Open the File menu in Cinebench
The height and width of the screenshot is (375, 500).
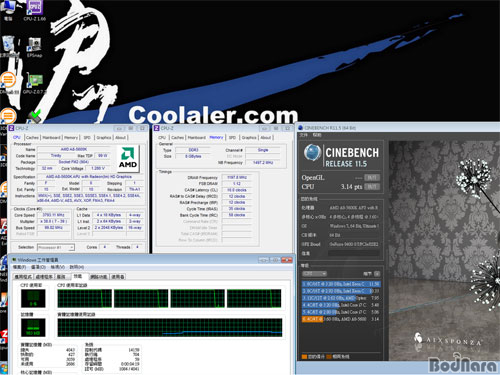[303, 135]
